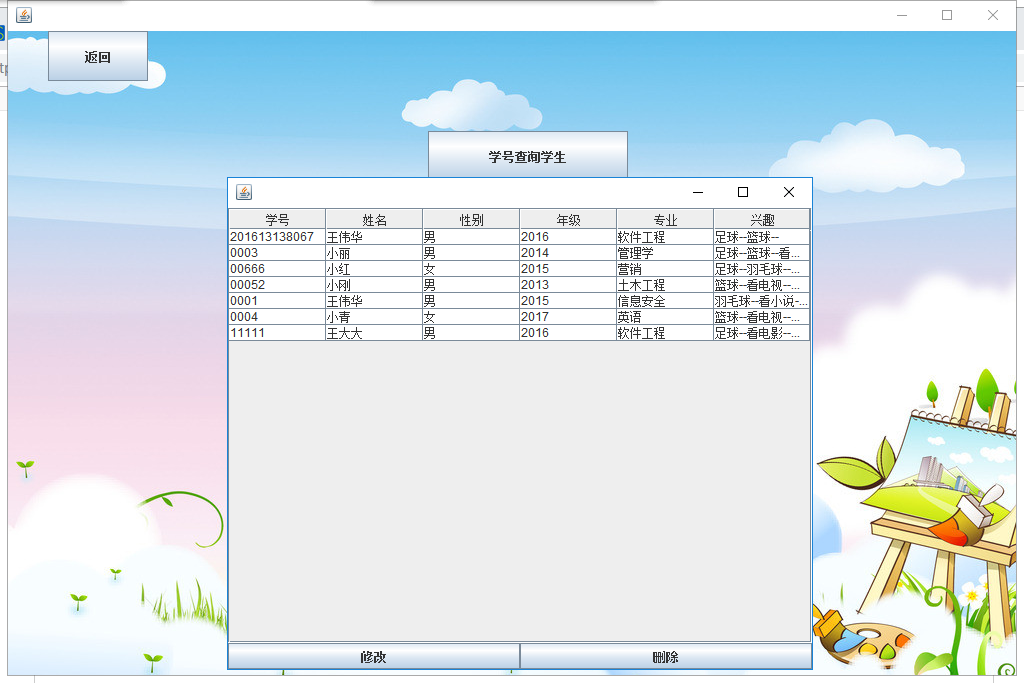Select the 姓名 column header
Image resolution: width=1024 pixels, height=683 pixels.
click(x=374, y=220)
